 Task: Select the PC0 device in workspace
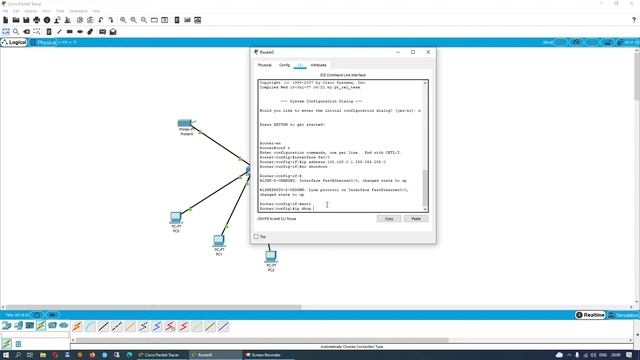(x=176, y=218)
